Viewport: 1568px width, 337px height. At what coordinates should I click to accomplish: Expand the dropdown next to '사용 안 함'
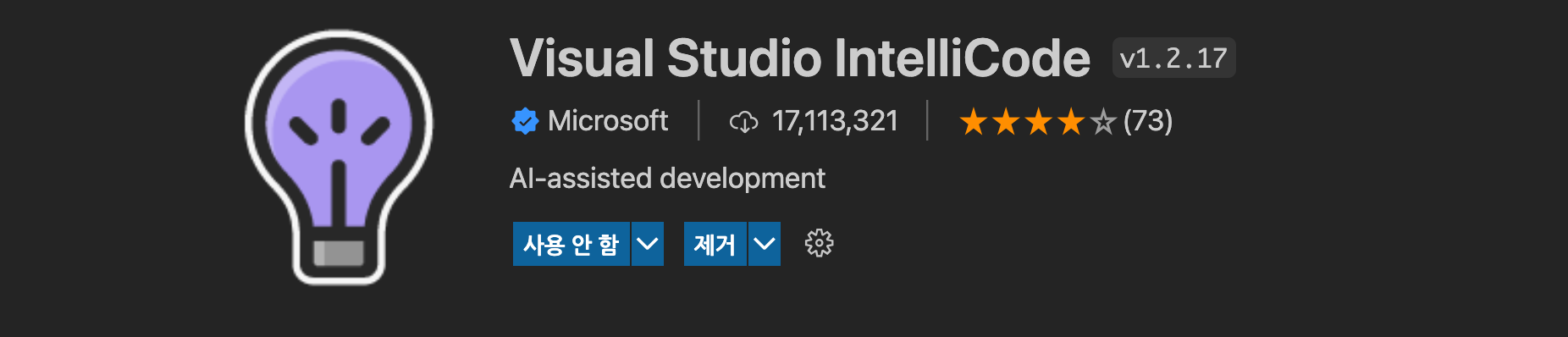click(x=648, y=244)
